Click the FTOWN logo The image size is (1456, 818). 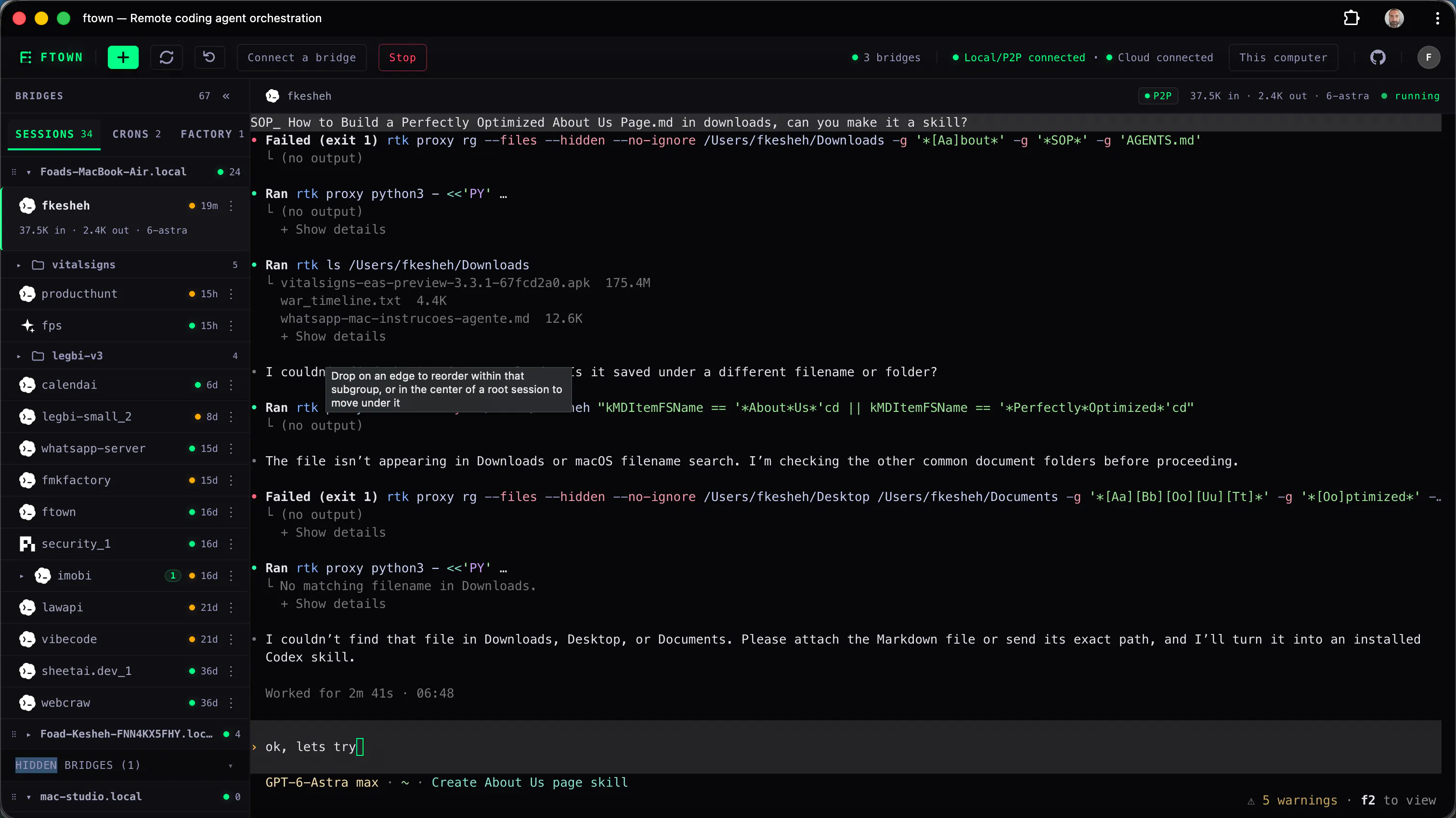[x=51, y=57]
